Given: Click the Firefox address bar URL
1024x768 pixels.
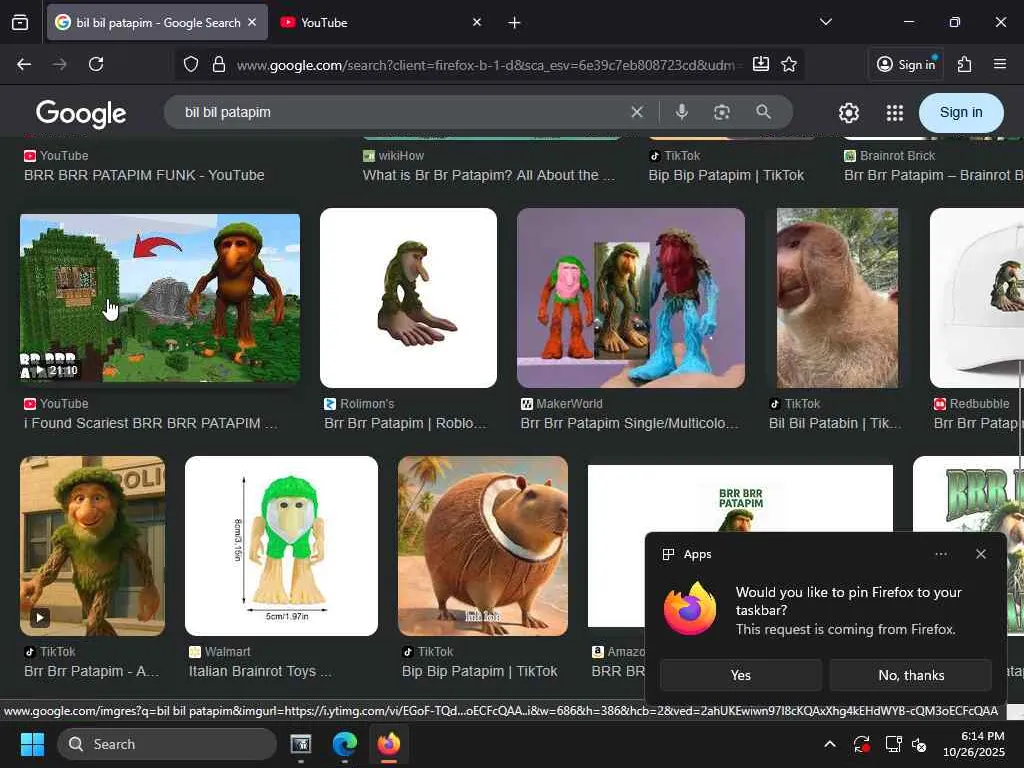Looking at the screenshot, I should point(485,65).
